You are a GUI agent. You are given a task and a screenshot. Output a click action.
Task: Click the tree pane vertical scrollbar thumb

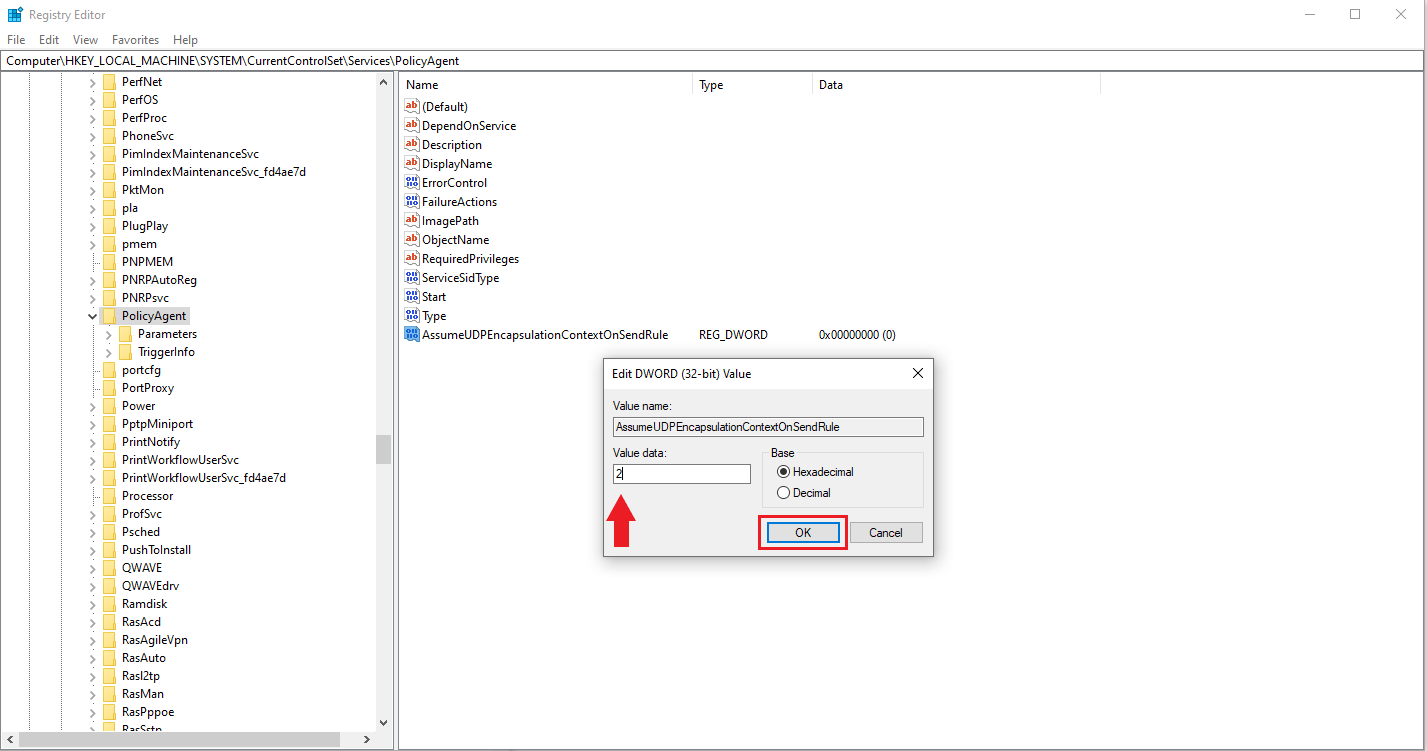coord(383,449)
